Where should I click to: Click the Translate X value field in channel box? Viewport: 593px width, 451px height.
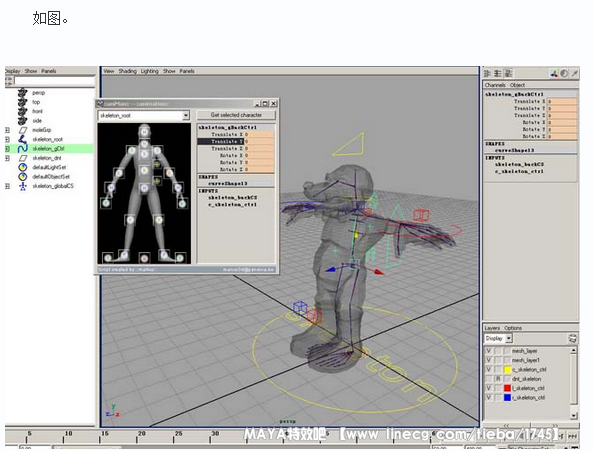[x=562, y=101]
